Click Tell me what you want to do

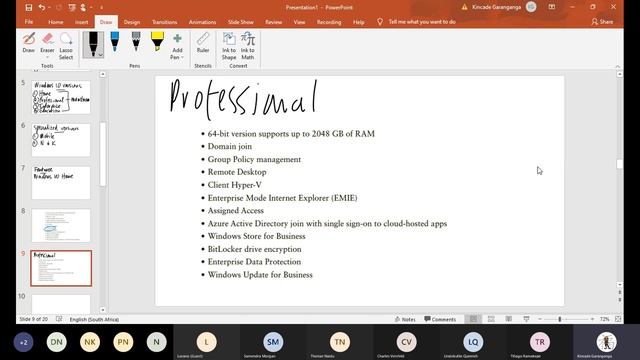(x=422, y=22)
